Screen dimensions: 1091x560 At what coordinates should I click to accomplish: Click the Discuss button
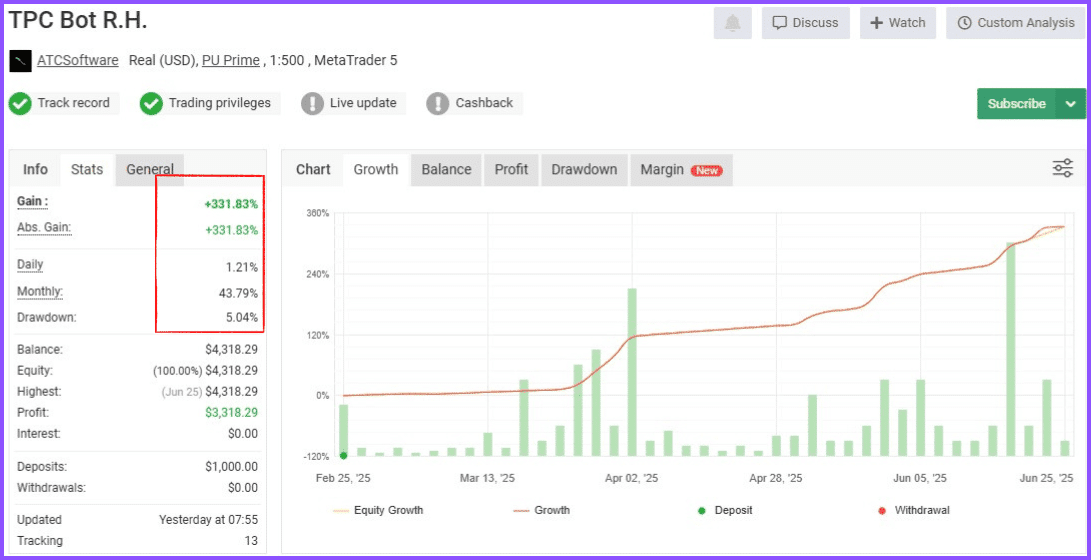806,23
